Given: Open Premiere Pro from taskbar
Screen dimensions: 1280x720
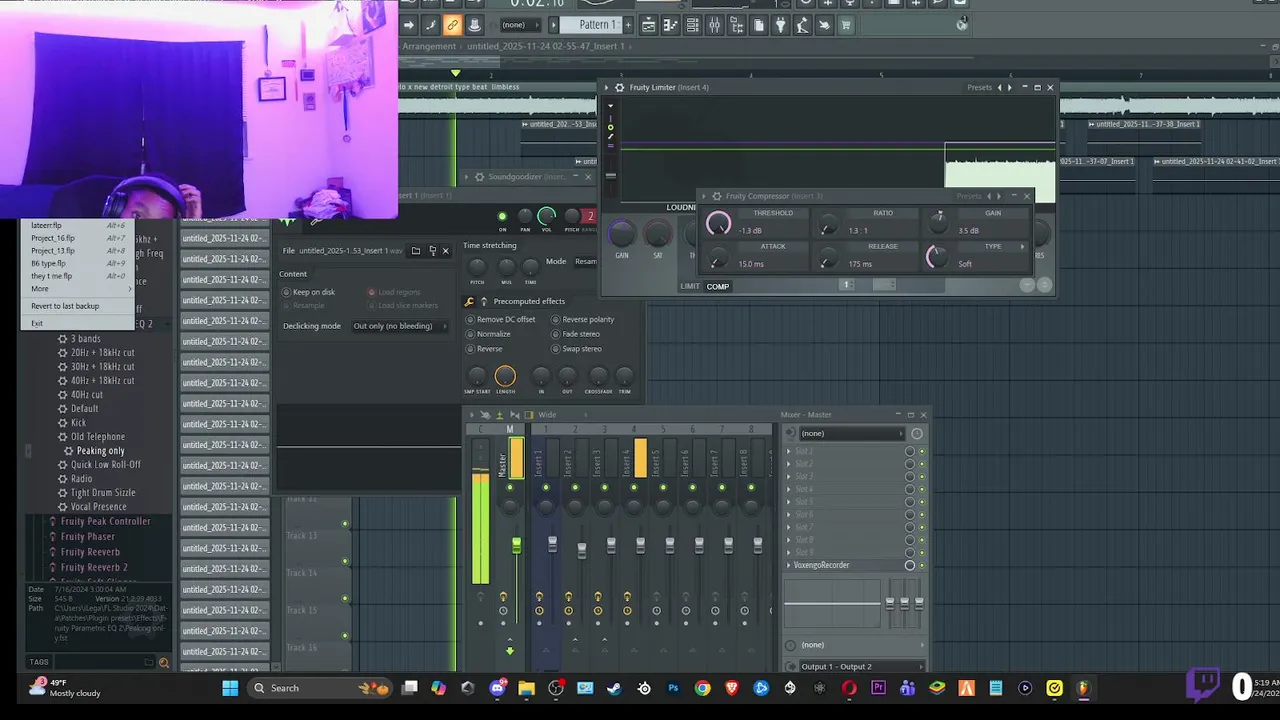Looking at the screenshot, I should point(879,688).
